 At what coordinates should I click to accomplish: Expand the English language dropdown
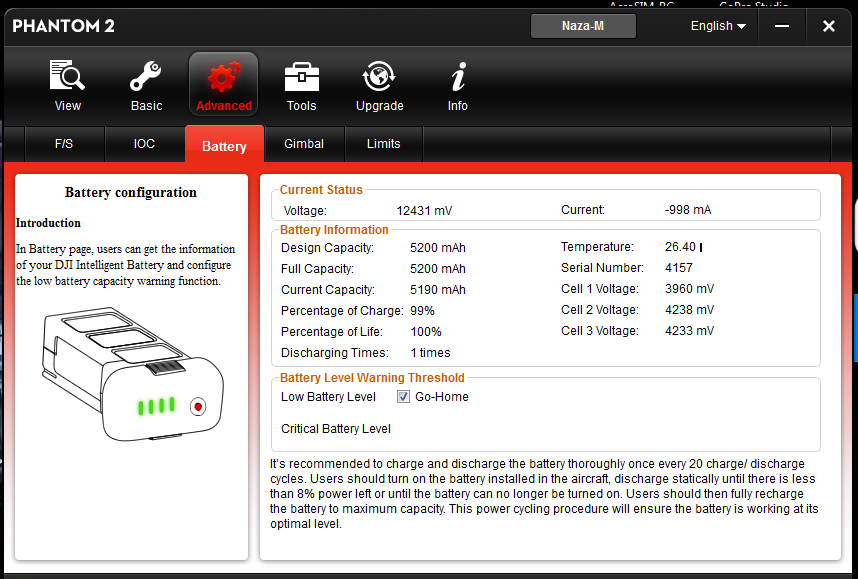pyautogui.click(x=718, y=26)
